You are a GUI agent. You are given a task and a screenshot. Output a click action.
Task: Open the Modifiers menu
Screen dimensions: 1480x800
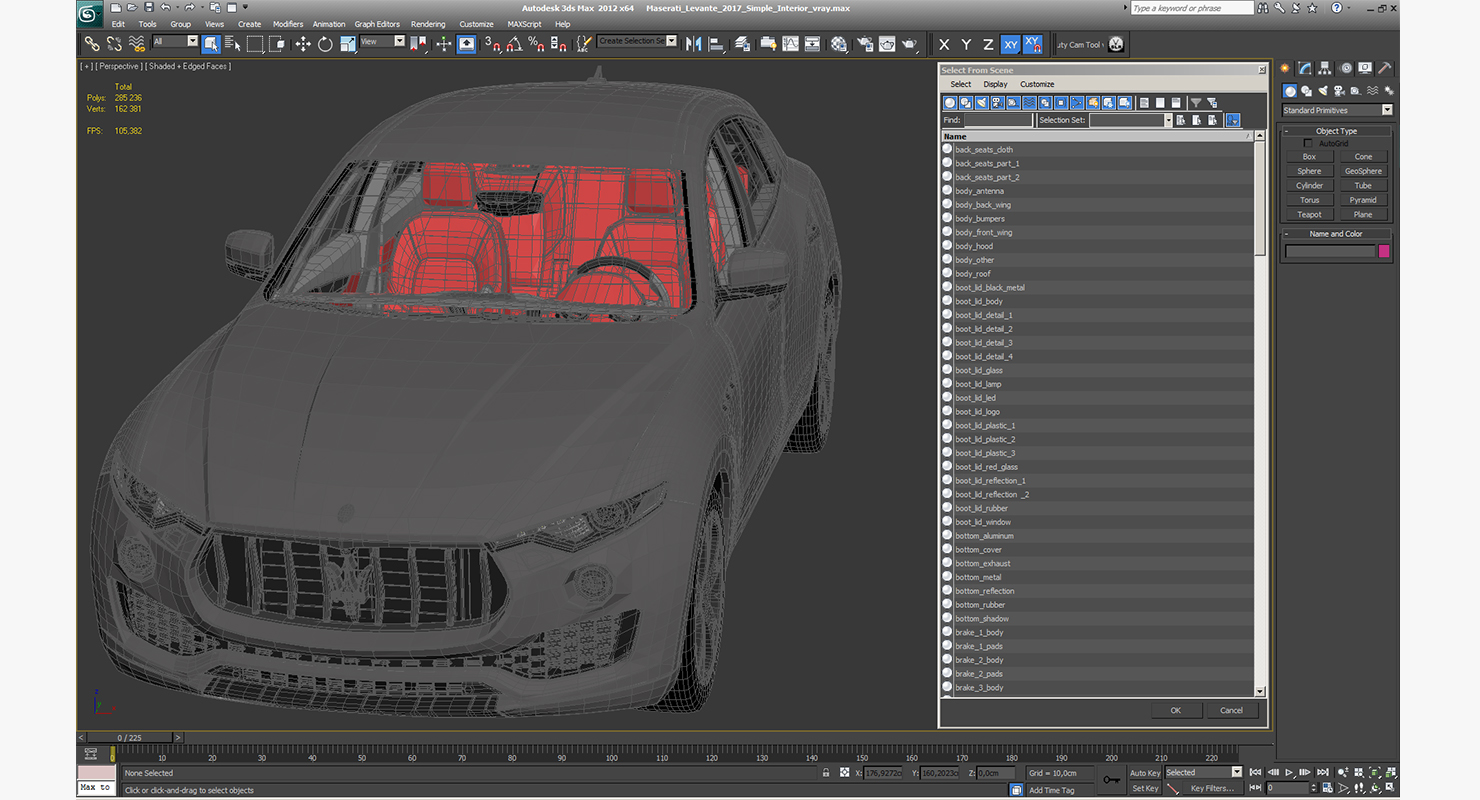click(x=288, y=24)
